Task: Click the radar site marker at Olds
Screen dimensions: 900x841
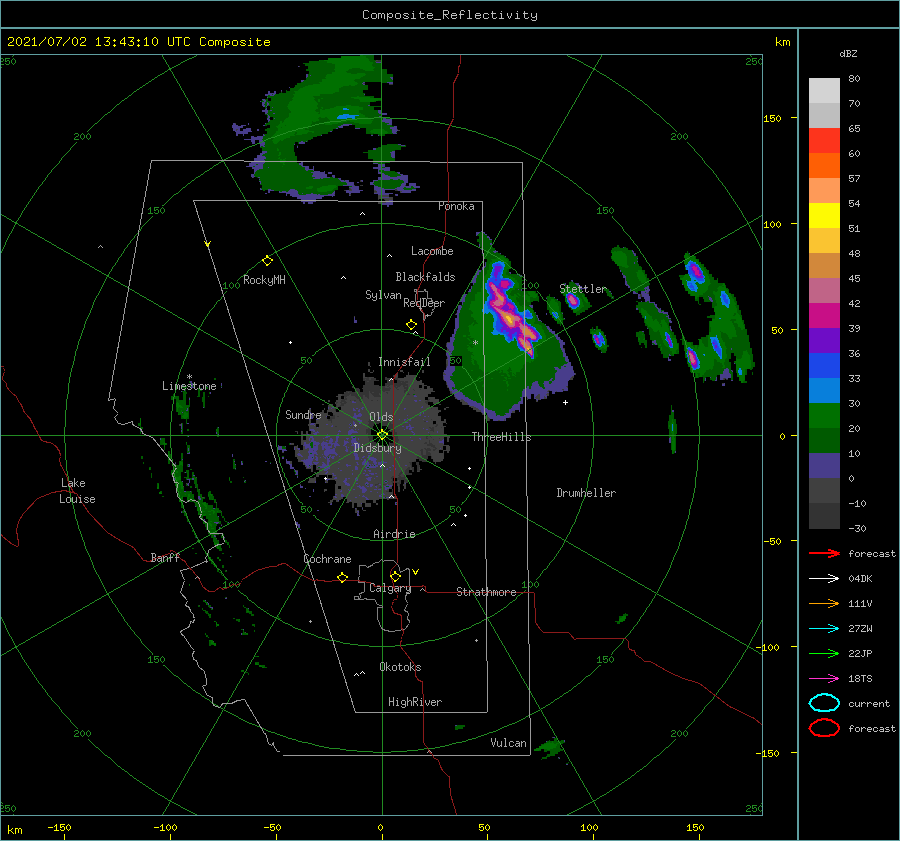Action: [382, 435]
